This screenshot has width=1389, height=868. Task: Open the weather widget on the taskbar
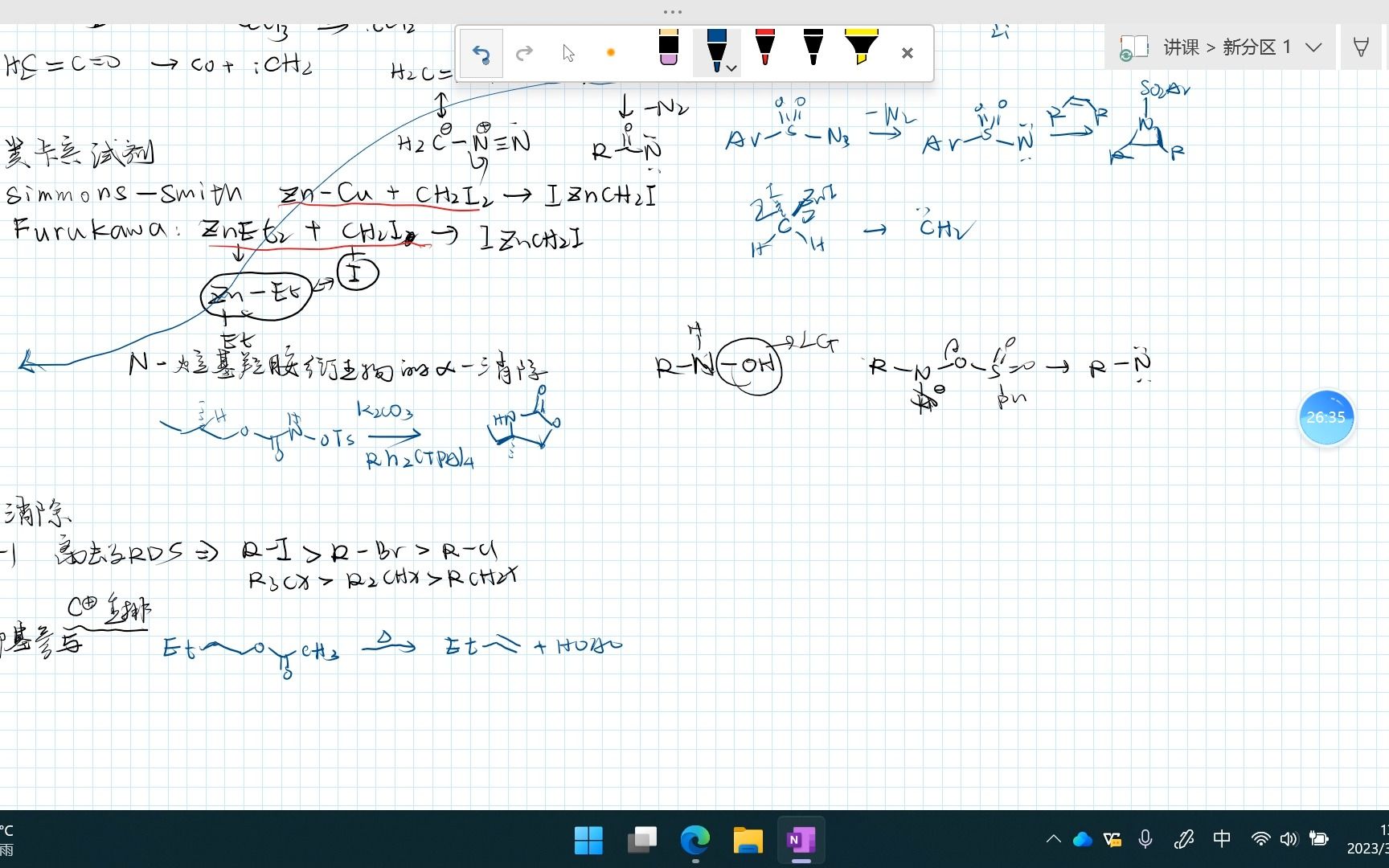pos(8,840)
